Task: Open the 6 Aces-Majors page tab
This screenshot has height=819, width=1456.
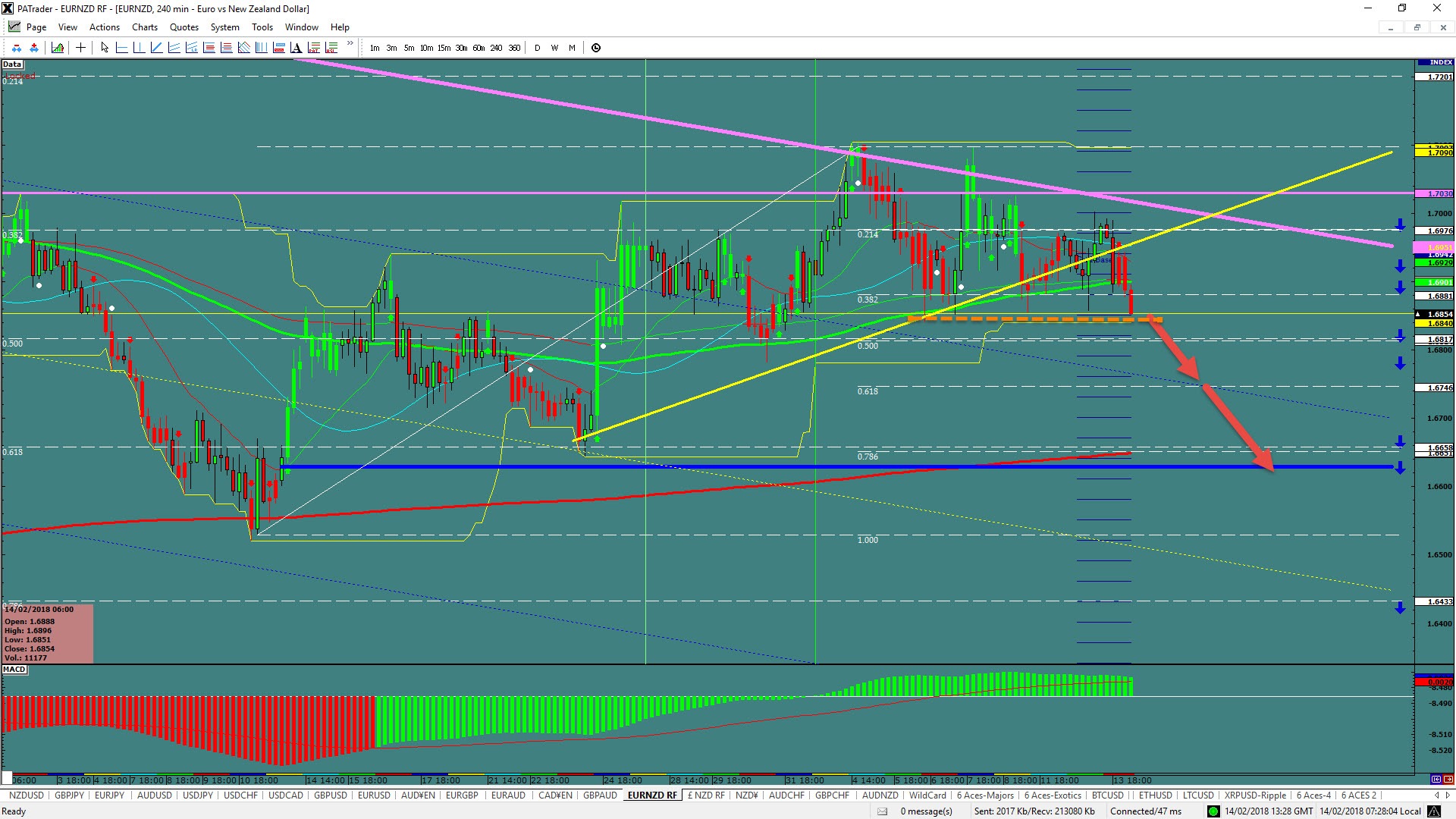Action: click(x=985, y=795)
